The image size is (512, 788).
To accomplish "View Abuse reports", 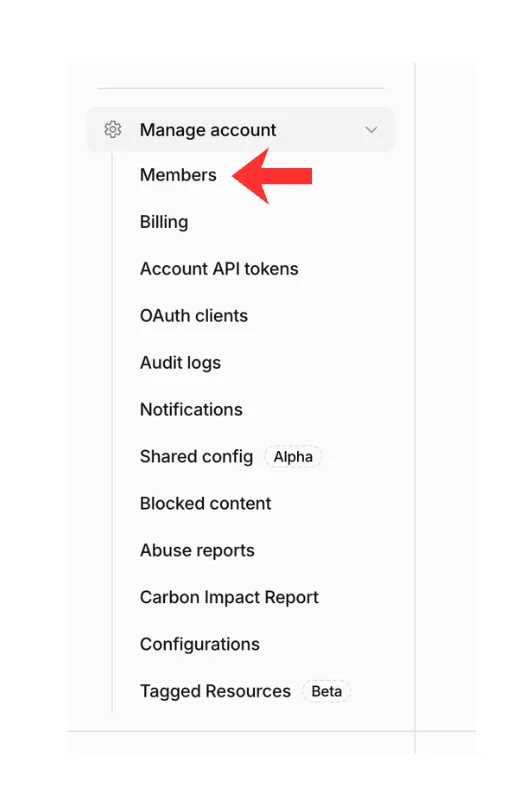I will [197, 551].
